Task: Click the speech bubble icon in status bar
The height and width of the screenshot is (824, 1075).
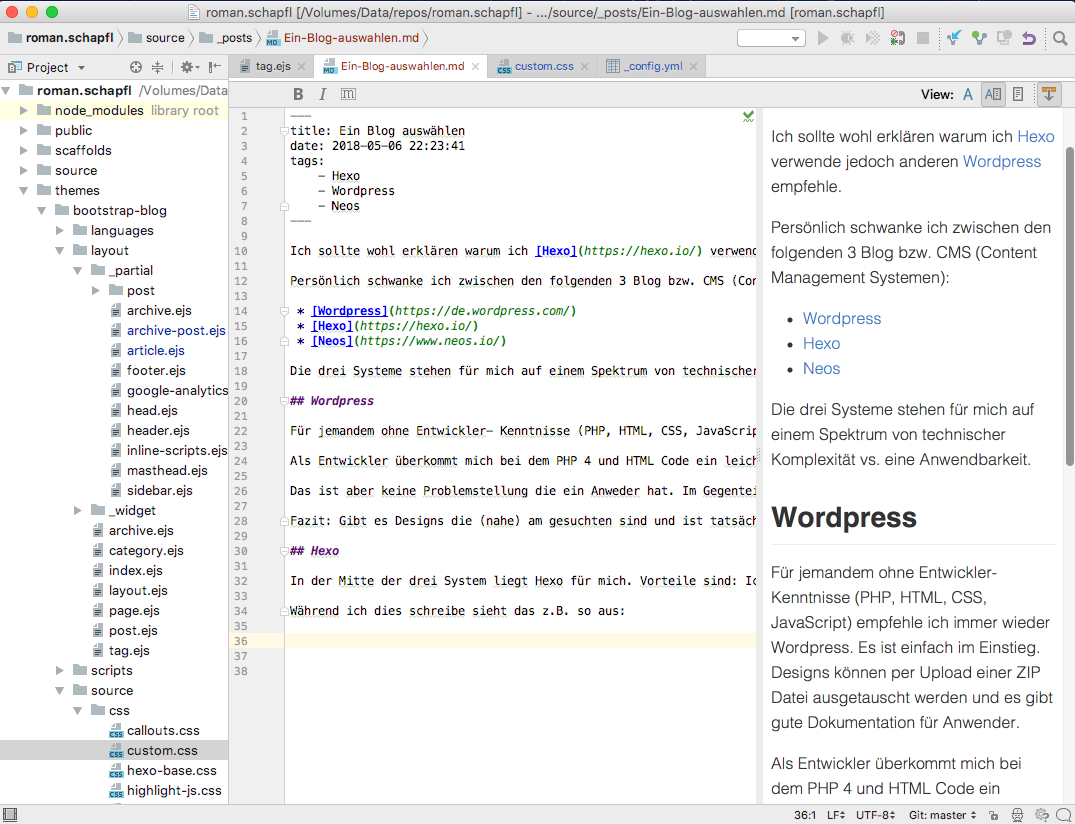Action: click(x=1063, y=815)
